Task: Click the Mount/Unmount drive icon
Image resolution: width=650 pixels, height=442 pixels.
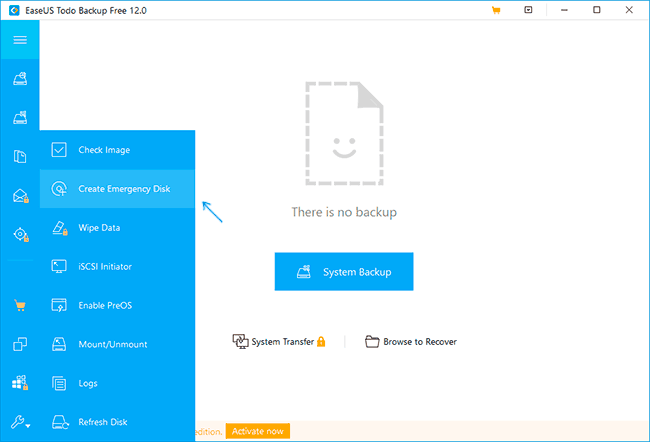Action: (x=59, y=344)
